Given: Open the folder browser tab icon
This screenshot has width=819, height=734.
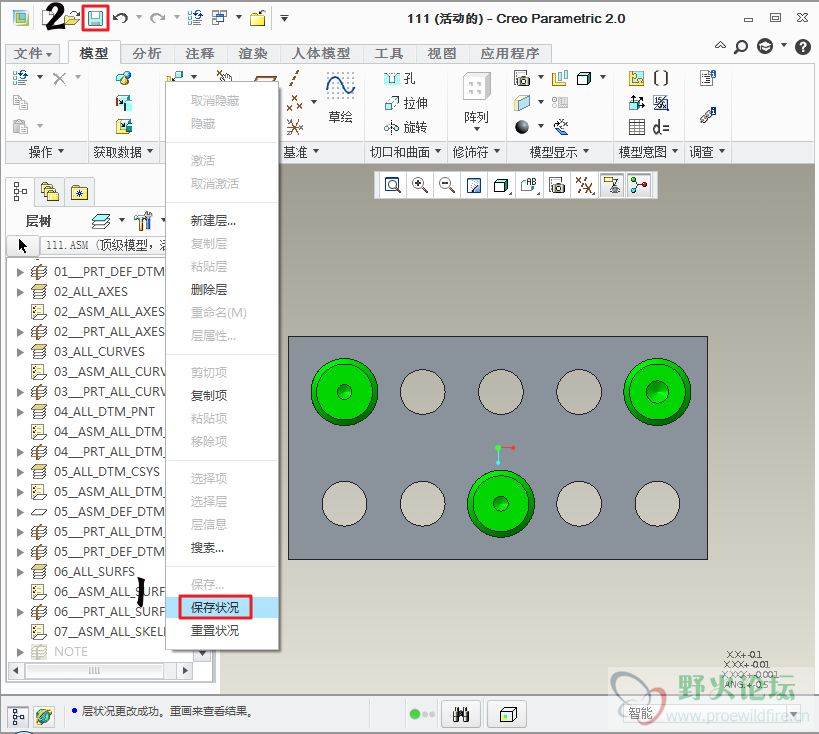Looking at the screenshot, I should pyautogui.click(x=50, y=192).
